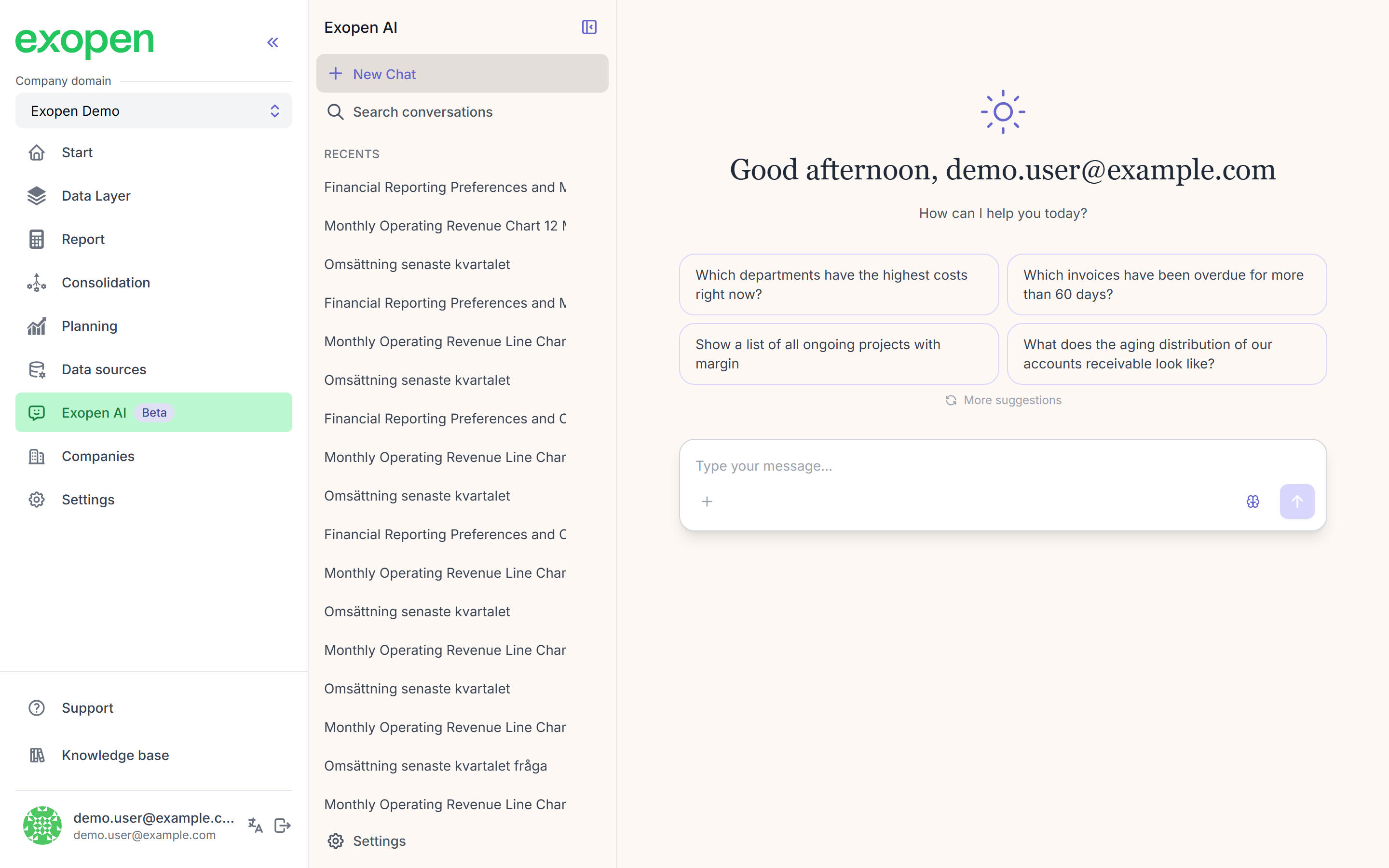Open Settings in the main navigation sidebar
Image resolution: width=1389 pixels, height=868 pixels.
(154, 500)
